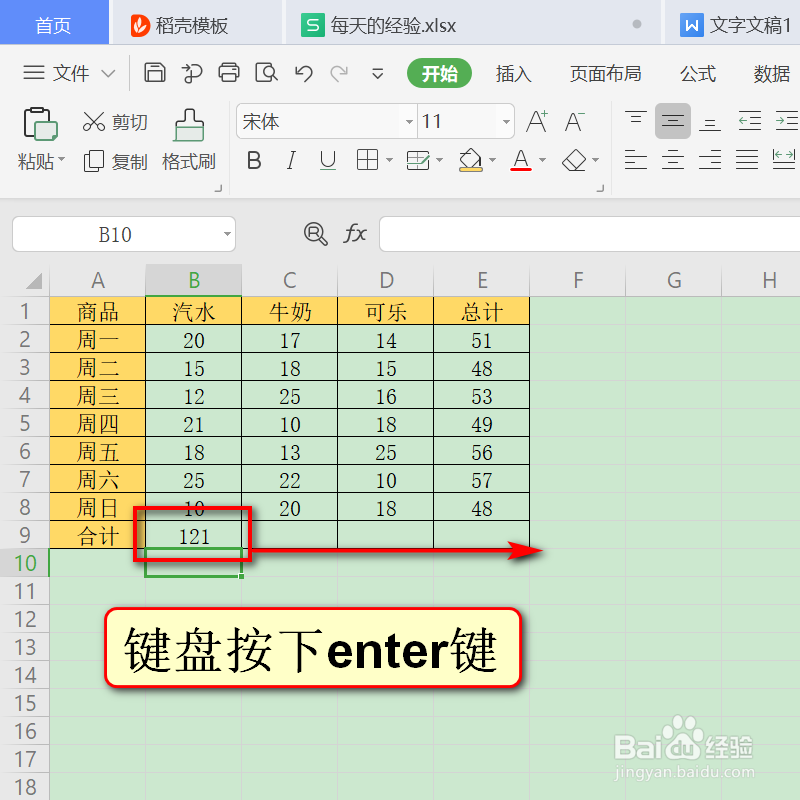This screenshot has width=800, height=800.
Task: Open the Insert Function fx icon
Action: (355, 234)
